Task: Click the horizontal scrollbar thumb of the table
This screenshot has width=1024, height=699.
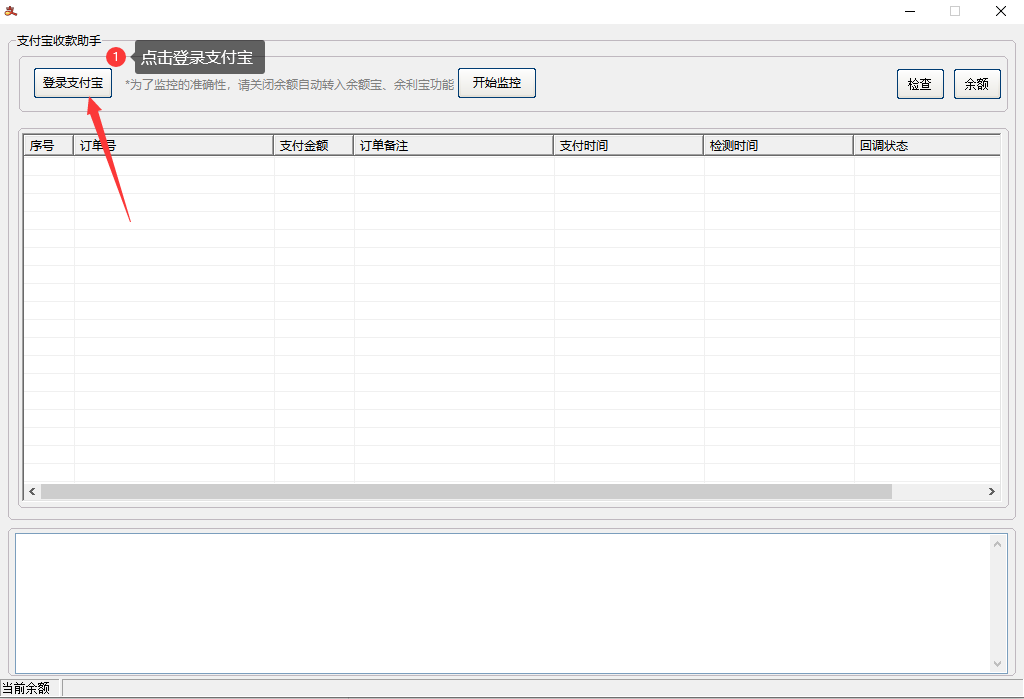Action: [x=466, y=491]
